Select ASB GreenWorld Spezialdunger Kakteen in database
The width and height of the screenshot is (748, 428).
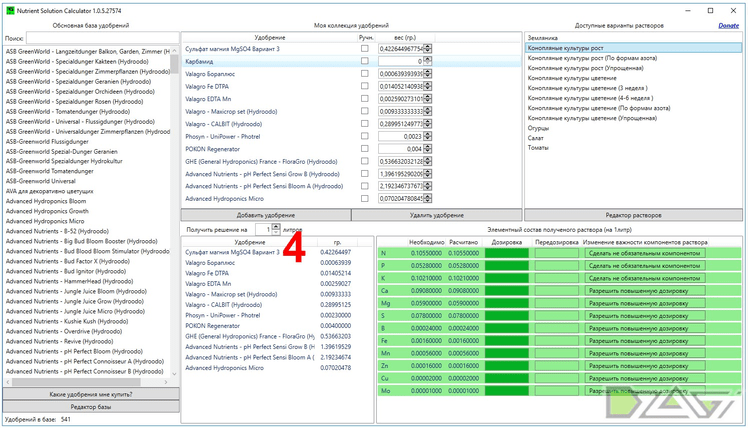[77, 62]
